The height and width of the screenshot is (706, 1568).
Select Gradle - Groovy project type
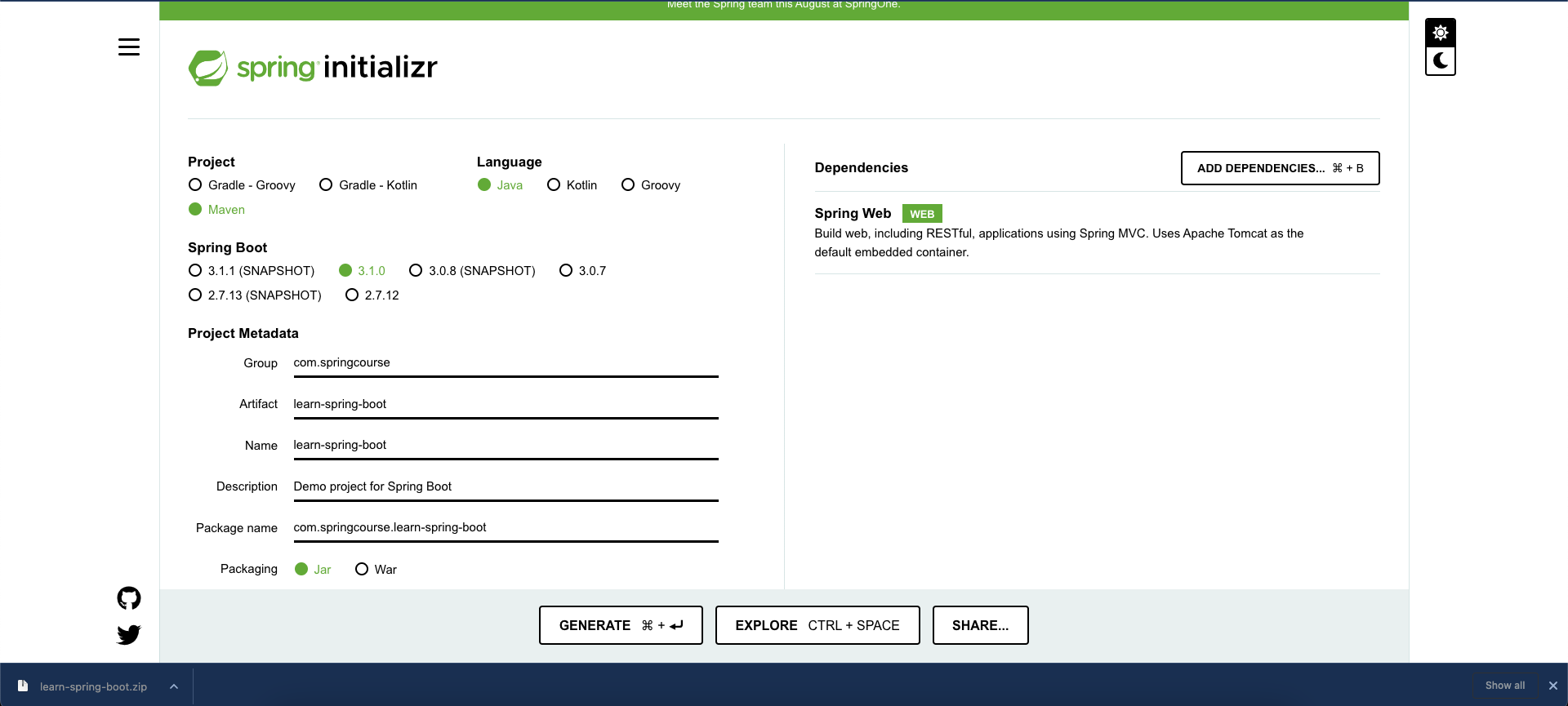point(242,185)
